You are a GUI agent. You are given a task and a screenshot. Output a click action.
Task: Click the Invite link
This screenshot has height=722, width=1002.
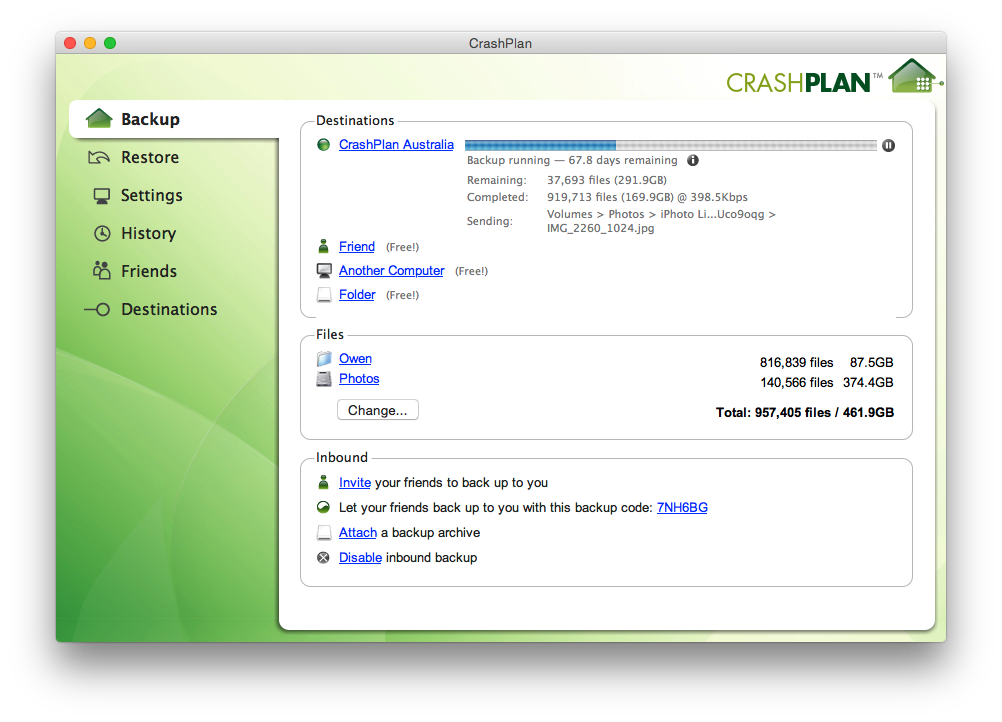355,482
